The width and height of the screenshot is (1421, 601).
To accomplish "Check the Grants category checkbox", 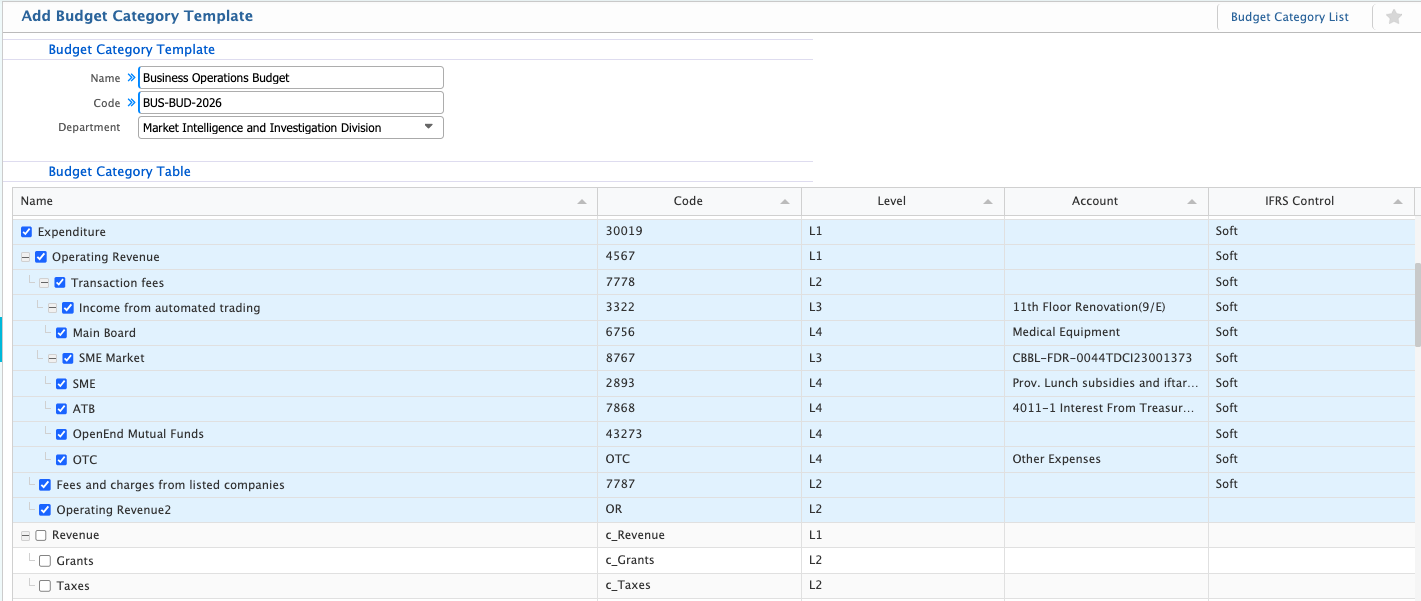I will click(x=45, y=561).
